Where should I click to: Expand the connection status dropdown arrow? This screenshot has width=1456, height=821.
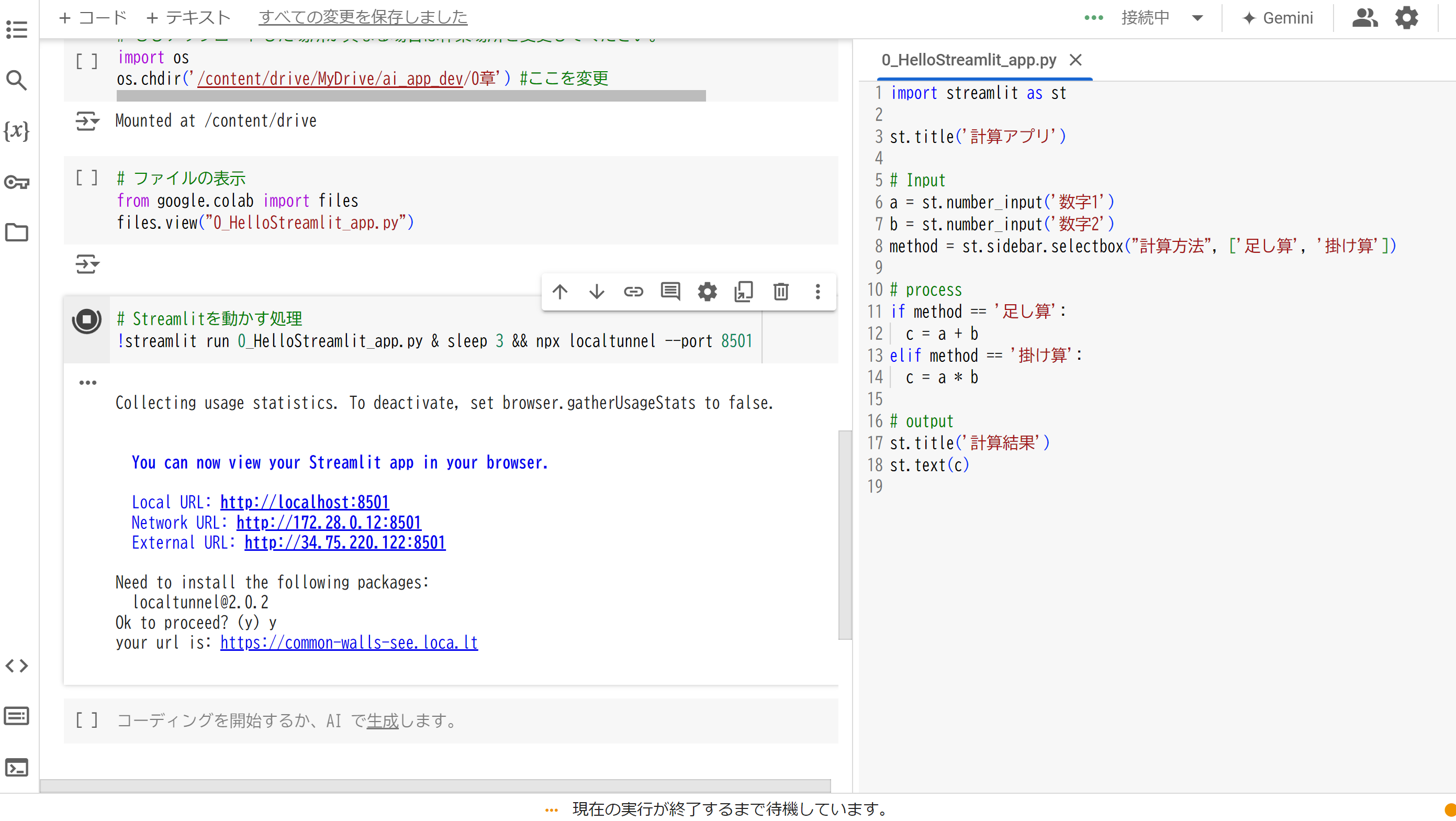1197,17
